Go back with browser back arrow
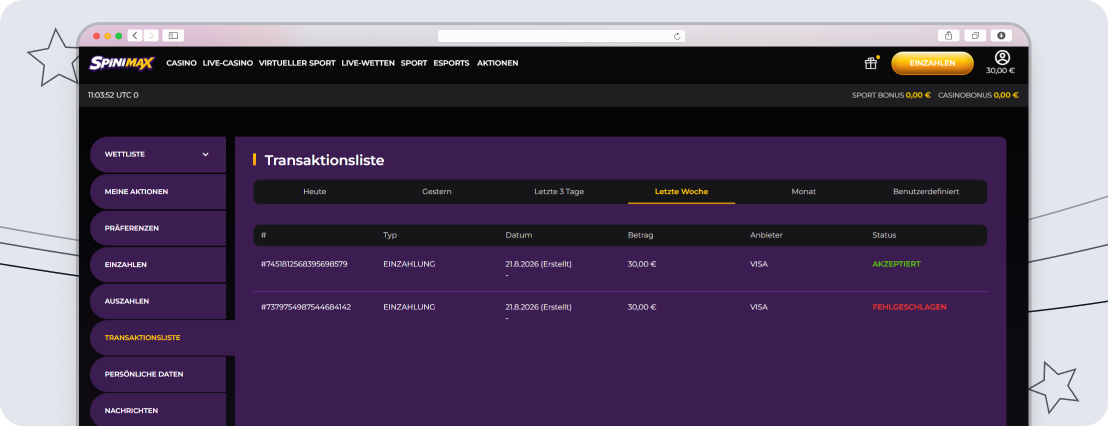This screenshot has width=1108, height=426. 134,35
